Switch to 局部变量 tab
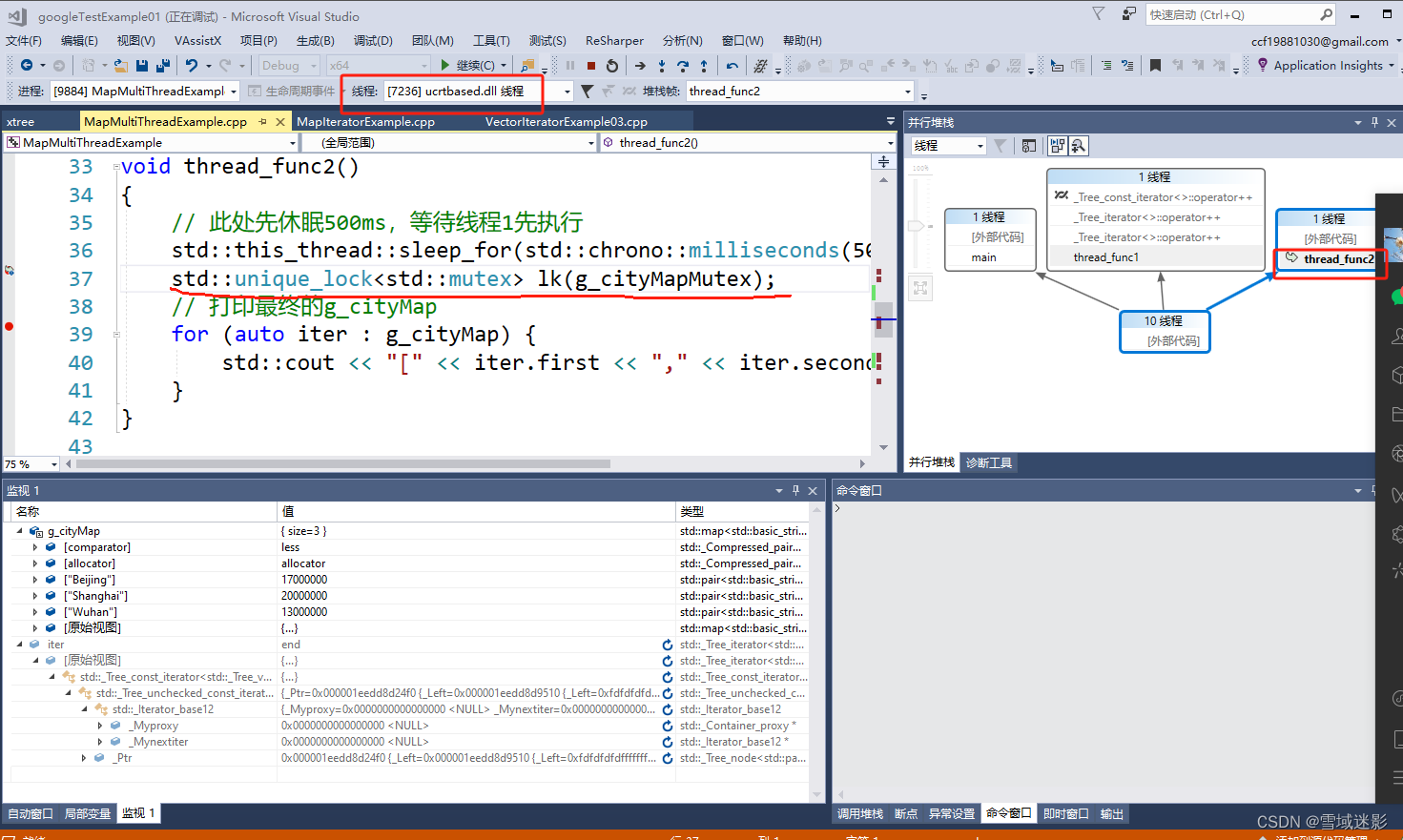Image resolution: width=1403 pixels, height=840 pixels. 88,813
